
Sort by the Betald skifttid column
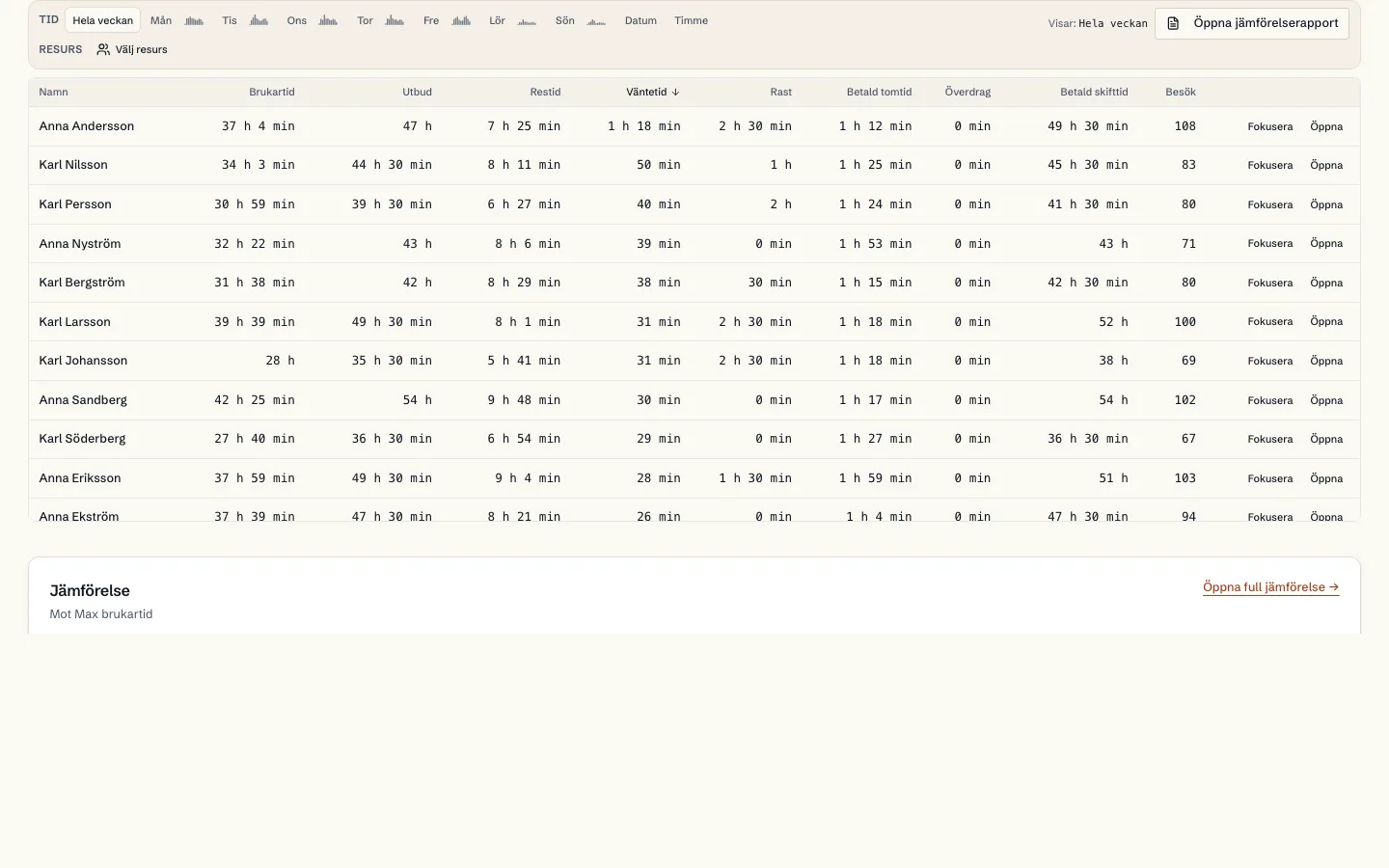1094,93
